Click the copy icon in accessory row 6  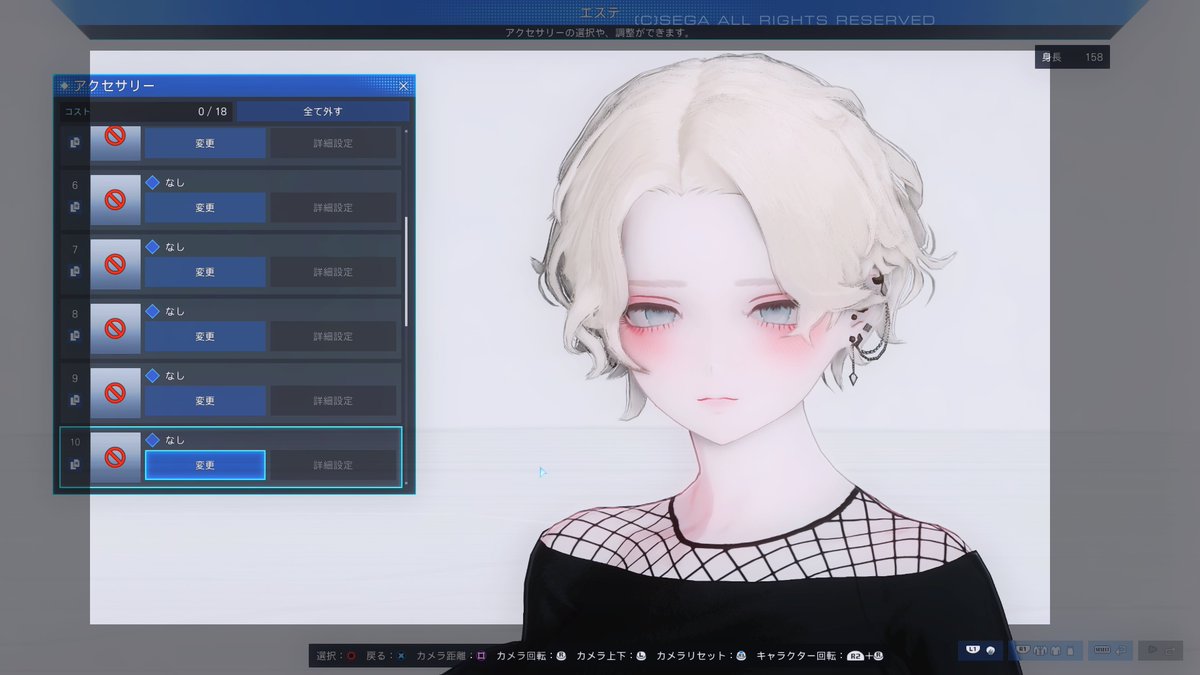(75, 207)
